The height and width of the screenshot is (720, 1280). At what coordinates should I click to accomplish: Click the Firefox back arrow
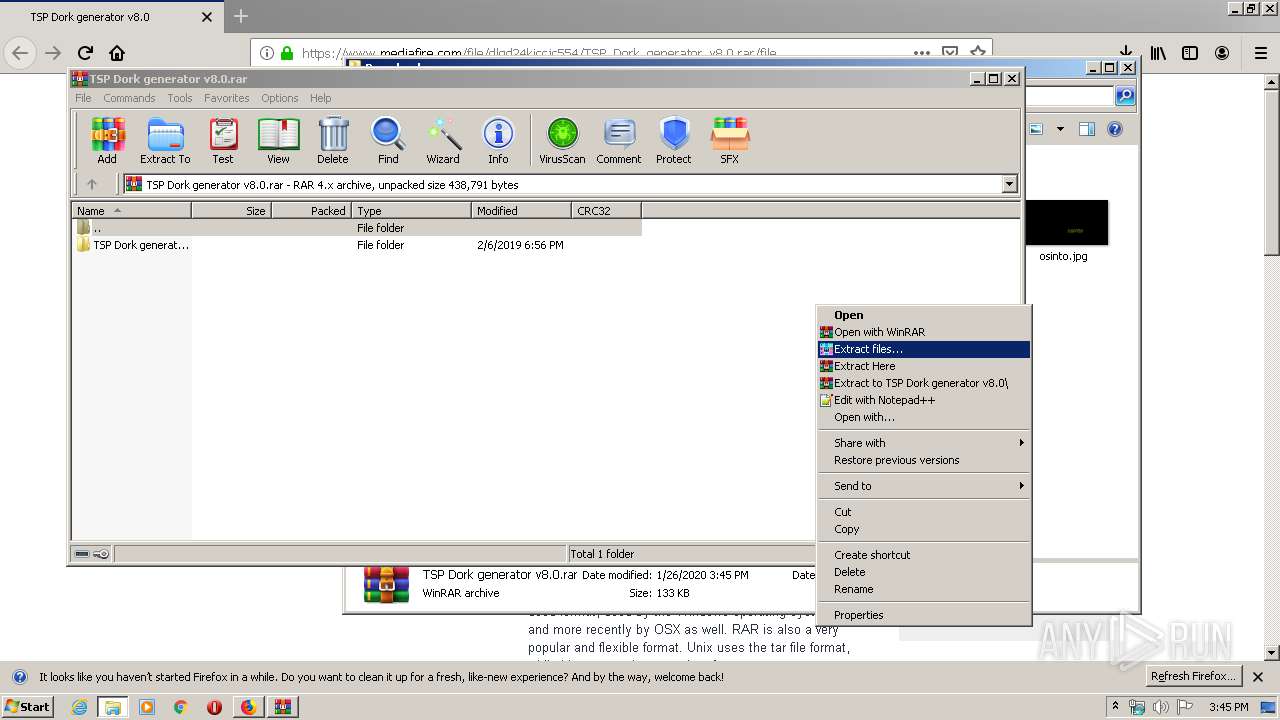[x=20, y=53]
